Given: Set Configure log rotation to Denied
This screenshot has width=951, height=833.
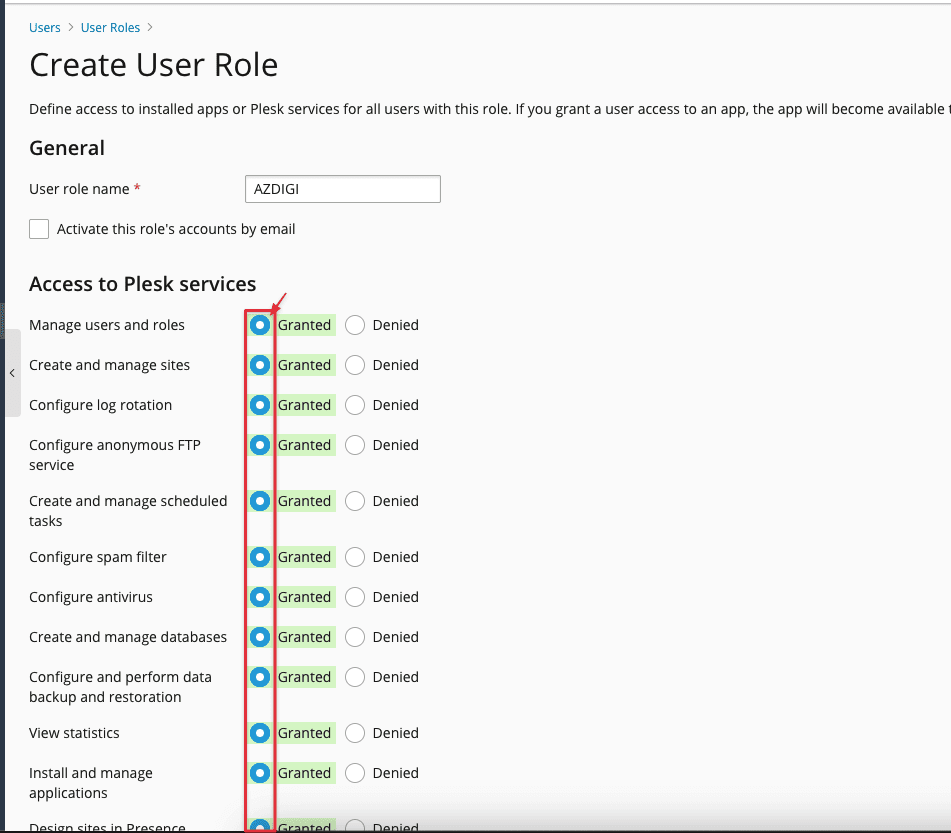Looking at the screenshot, I should [x=355, y=405].
